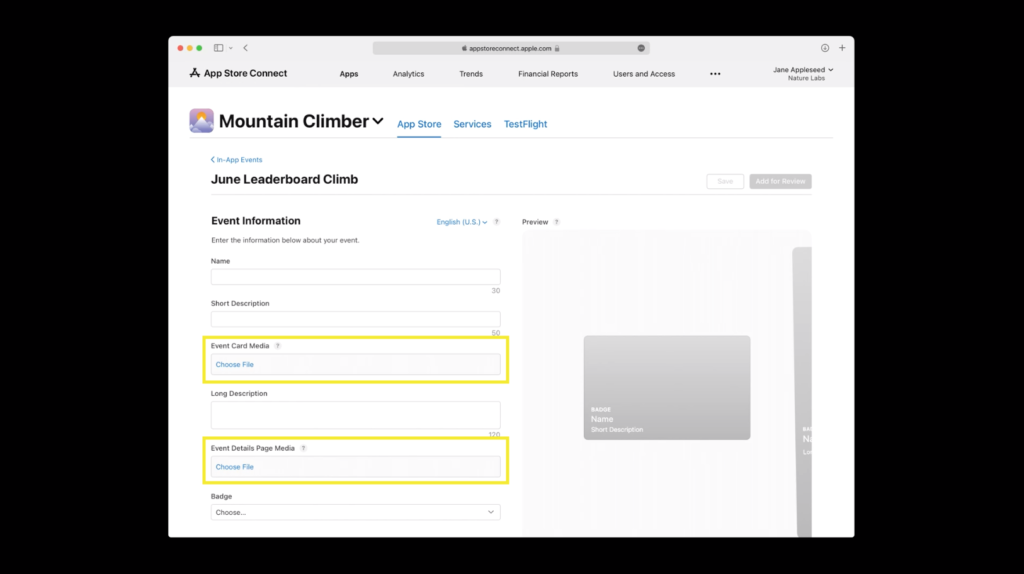The width and height of the screenshot is (1024, 574).
Task: Expand the sidebar options chevron
Action: [x=231, y=48]
